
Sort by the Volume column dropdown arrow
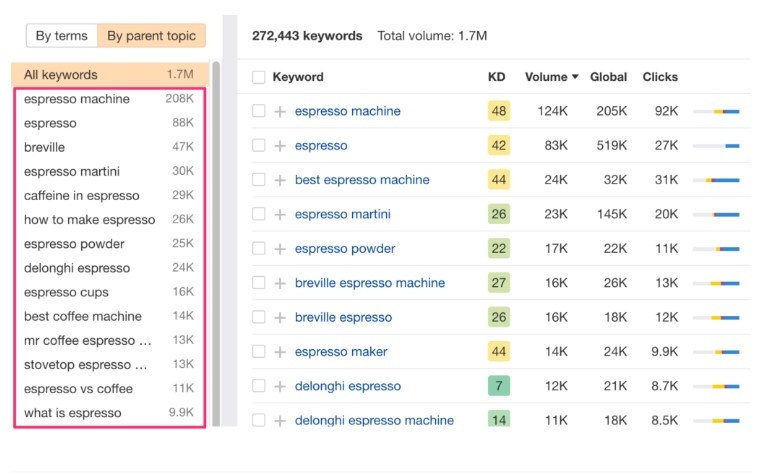click(575, 77)
